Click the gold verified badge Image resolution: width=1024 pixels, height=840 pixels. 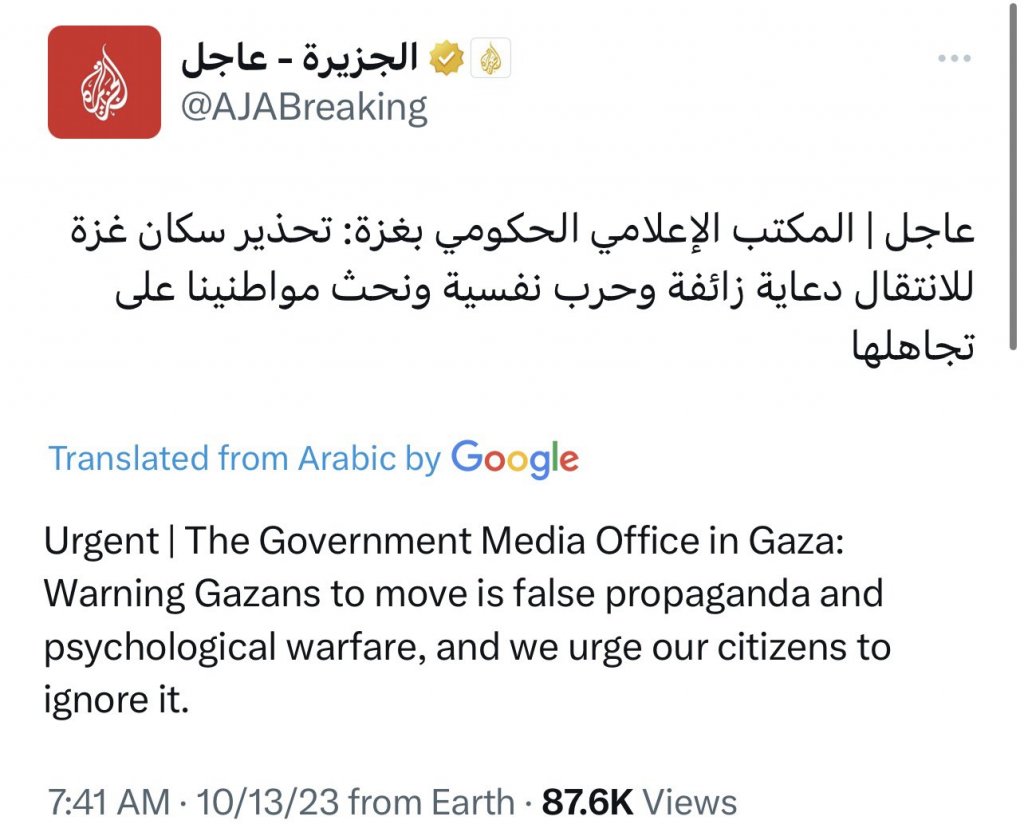[x=446, y=60]
